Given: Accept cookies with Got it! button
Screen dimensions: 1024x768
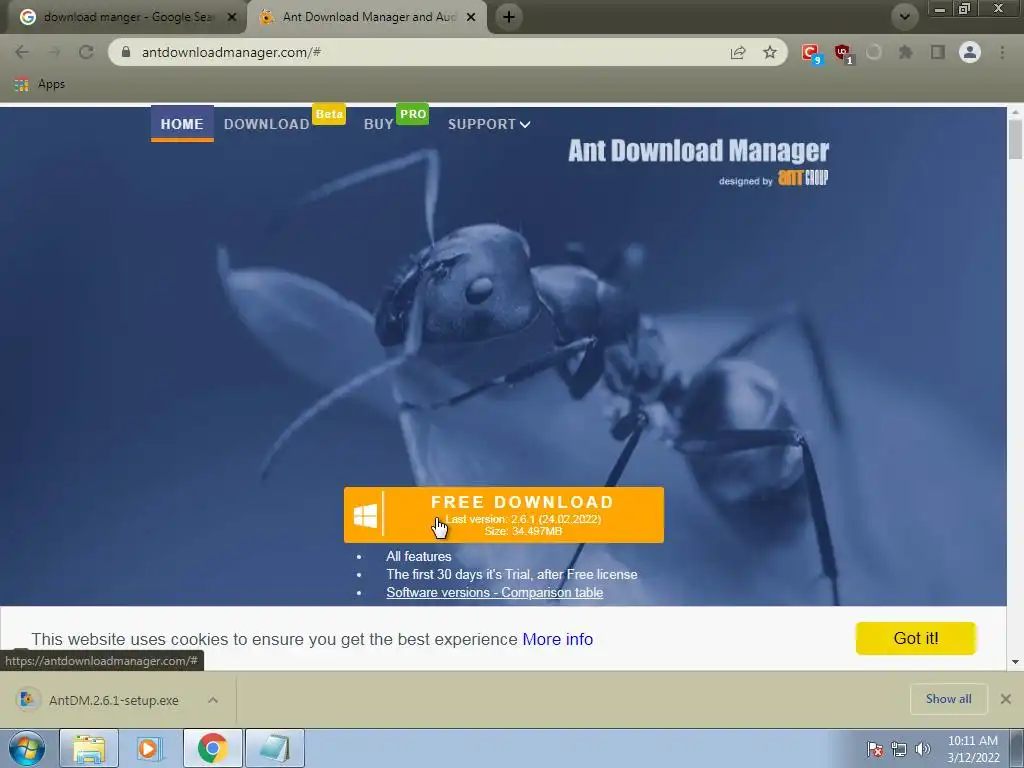Looking at the screenshot, I should click(916, 638).
